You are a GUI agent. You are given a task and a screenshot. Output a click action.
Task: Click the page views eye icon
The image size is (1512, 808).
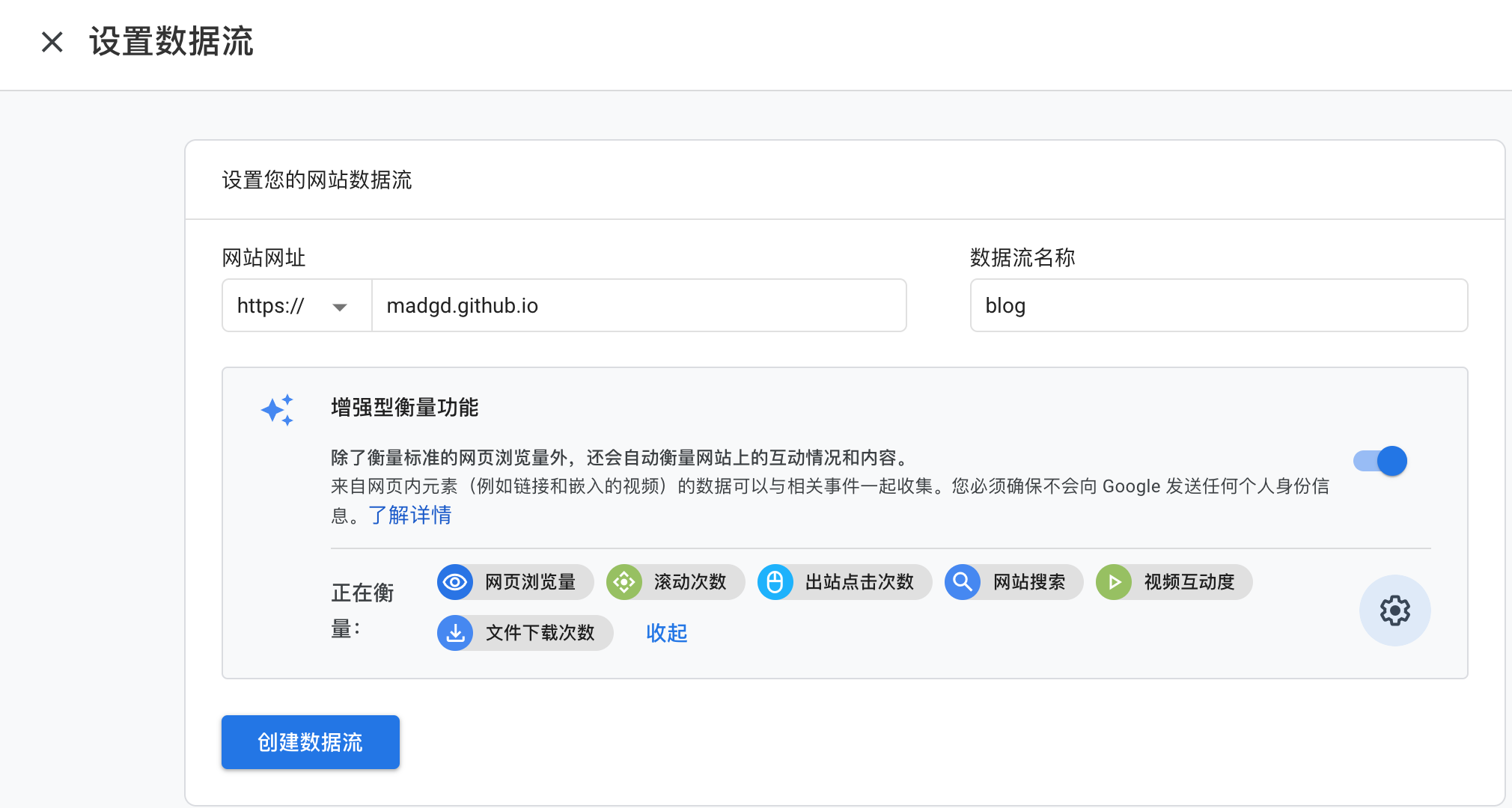[x=455, y=582]
